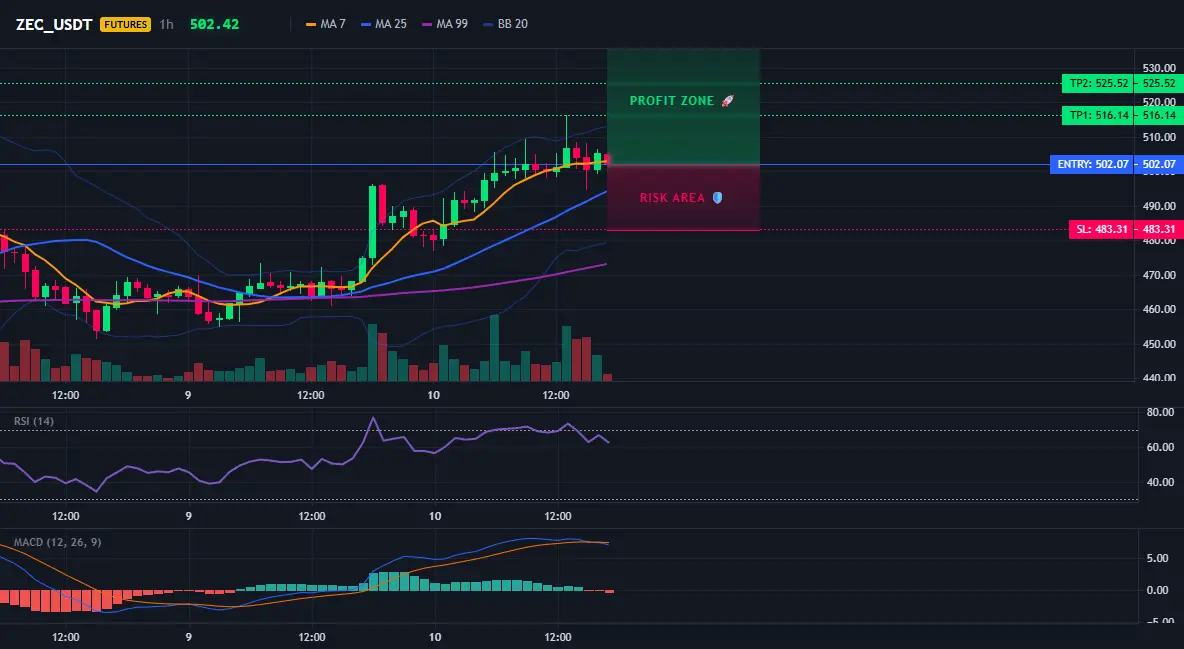Toggle the MA 99 purple legend indicator

point(445,24)
